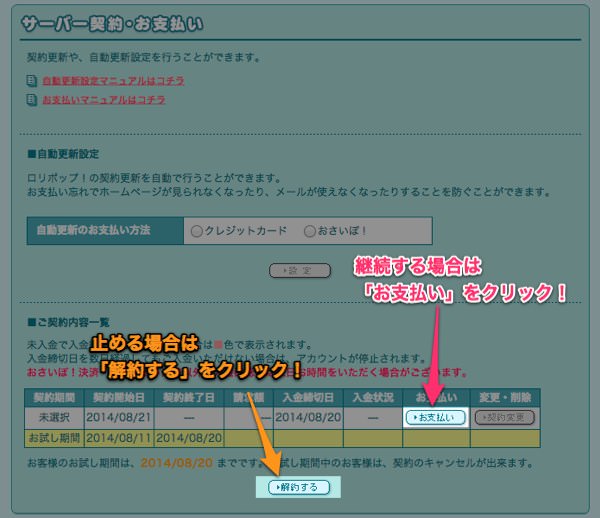Select the おさいぽ! radio button

coord(310,231)
